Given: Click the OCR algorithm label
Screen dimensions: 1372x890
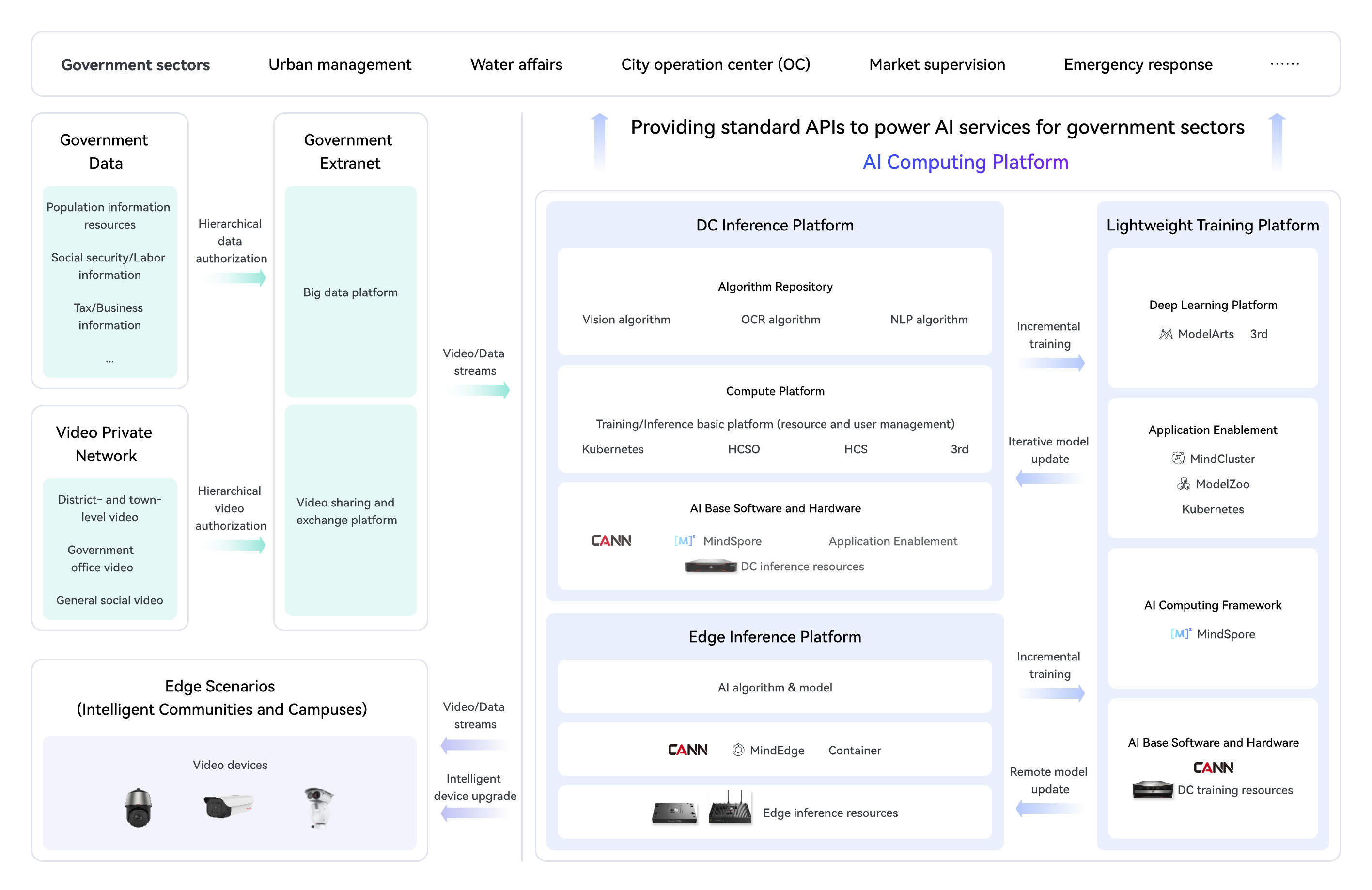Looking at the screenshot, I should tap(780, 319).
